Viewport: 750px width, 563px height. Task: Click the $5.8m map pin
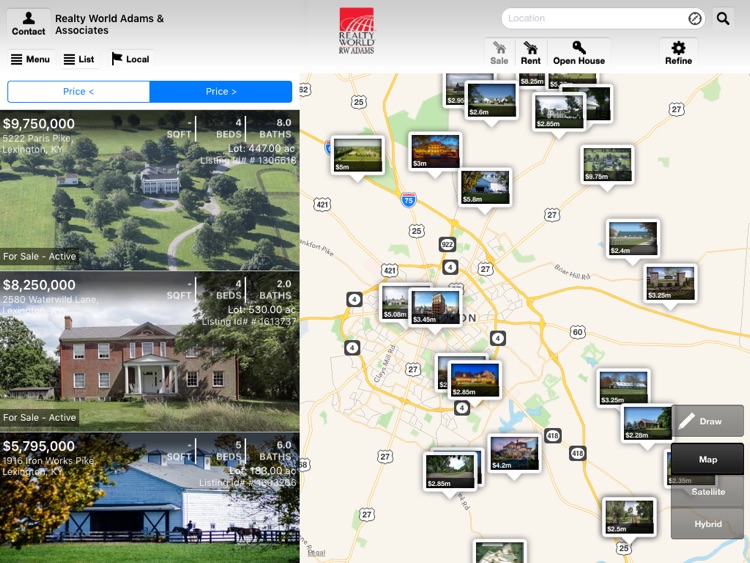(485, 187)
